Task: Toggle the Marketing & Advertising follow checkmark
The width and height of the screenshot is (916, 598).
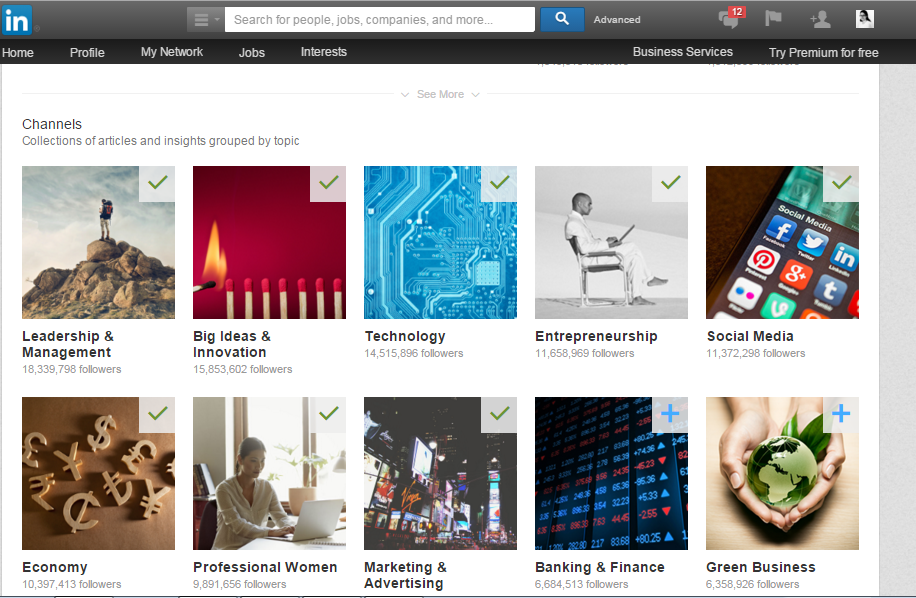Action: tap(499, 415)
